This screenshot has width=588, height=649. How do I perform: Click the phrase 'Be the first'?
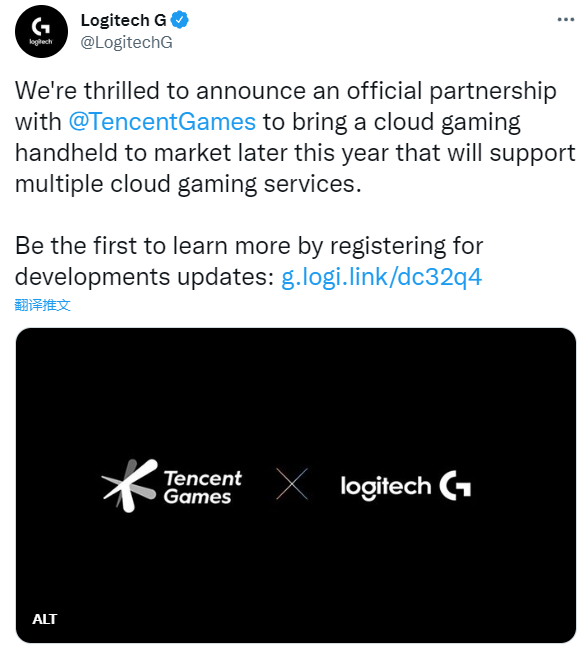click(76, 245)
